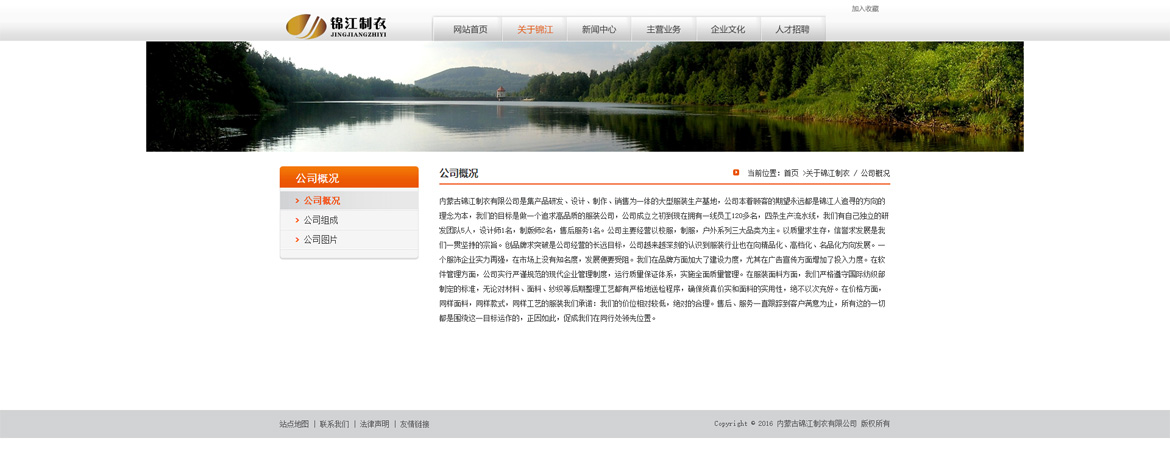Screen dimensions: 1170x461
Task: Click the 锦江制衣 logo in the header
Action: [x=336, y=27]
